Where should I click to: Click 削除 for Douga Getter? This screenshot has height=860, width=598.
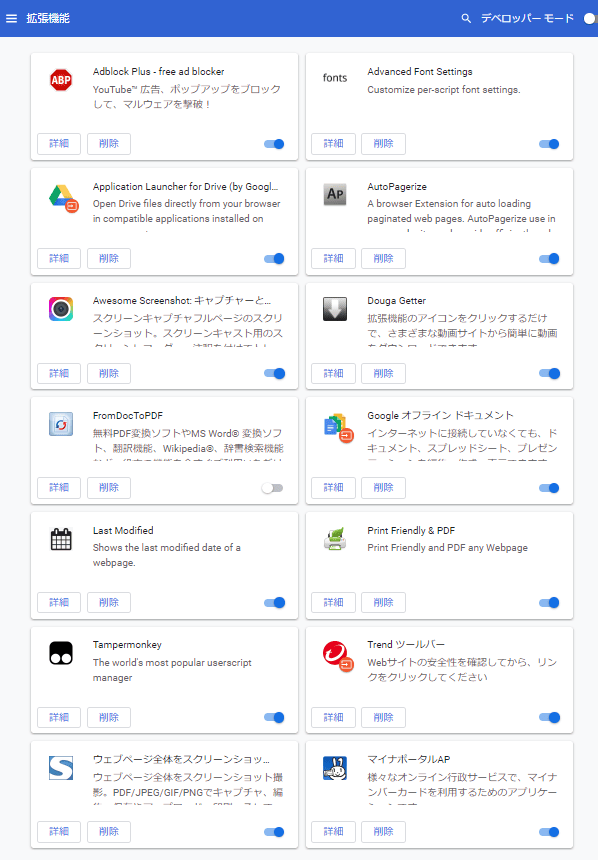coord(383,374)
